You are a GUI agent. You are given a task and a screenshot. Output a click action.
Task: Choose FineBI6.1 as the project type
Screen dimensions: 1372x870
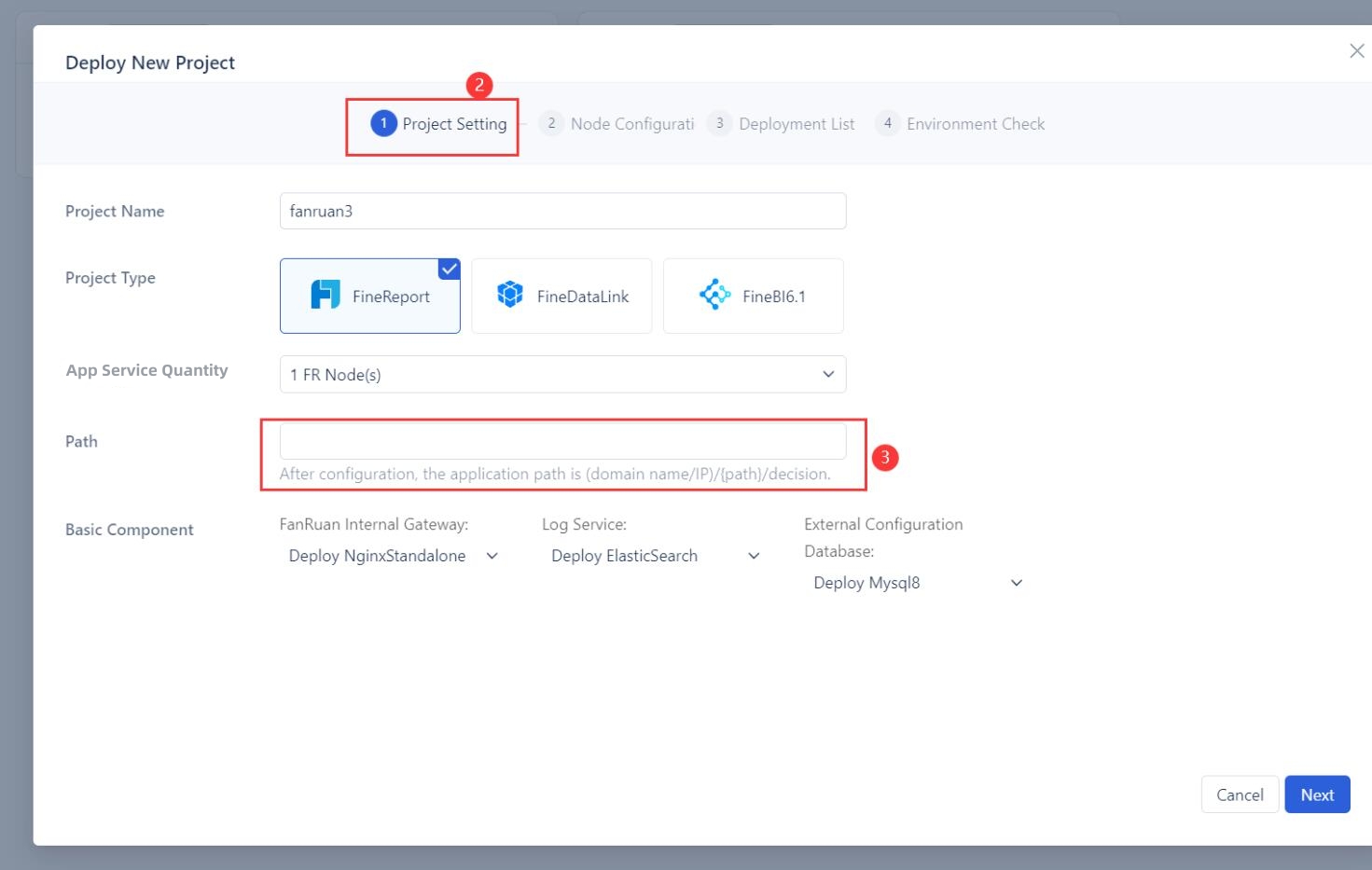(x=754, y=296)
